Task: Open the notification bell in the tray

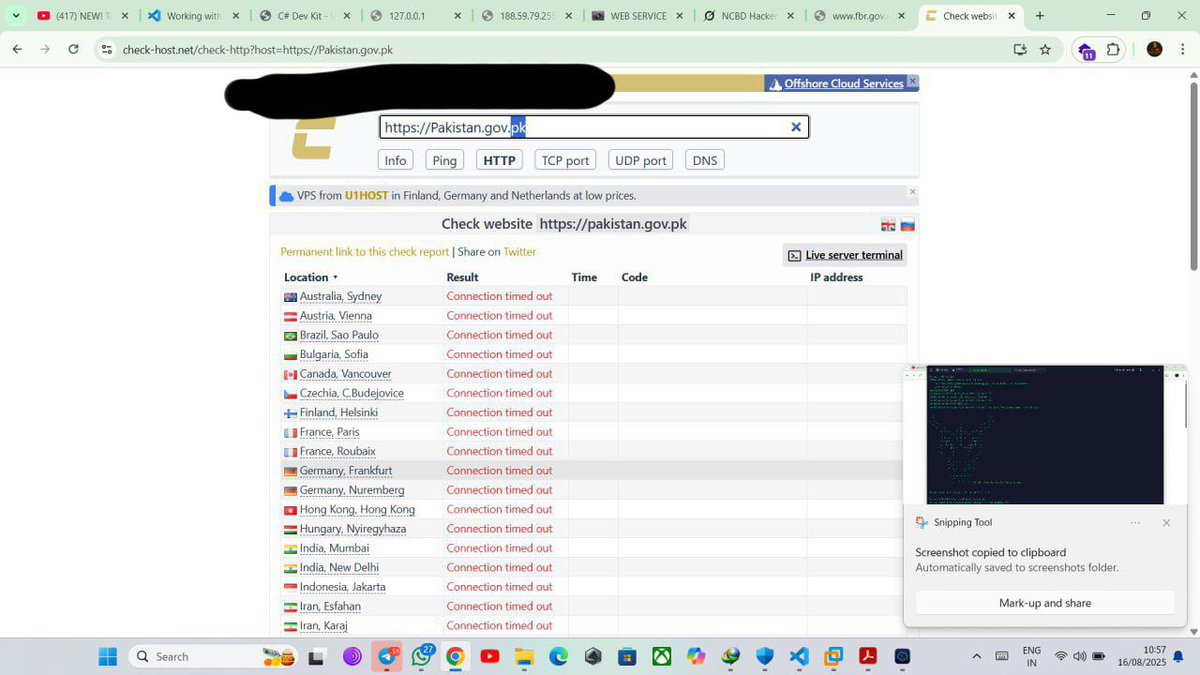Action: [x=1178, y=657]
